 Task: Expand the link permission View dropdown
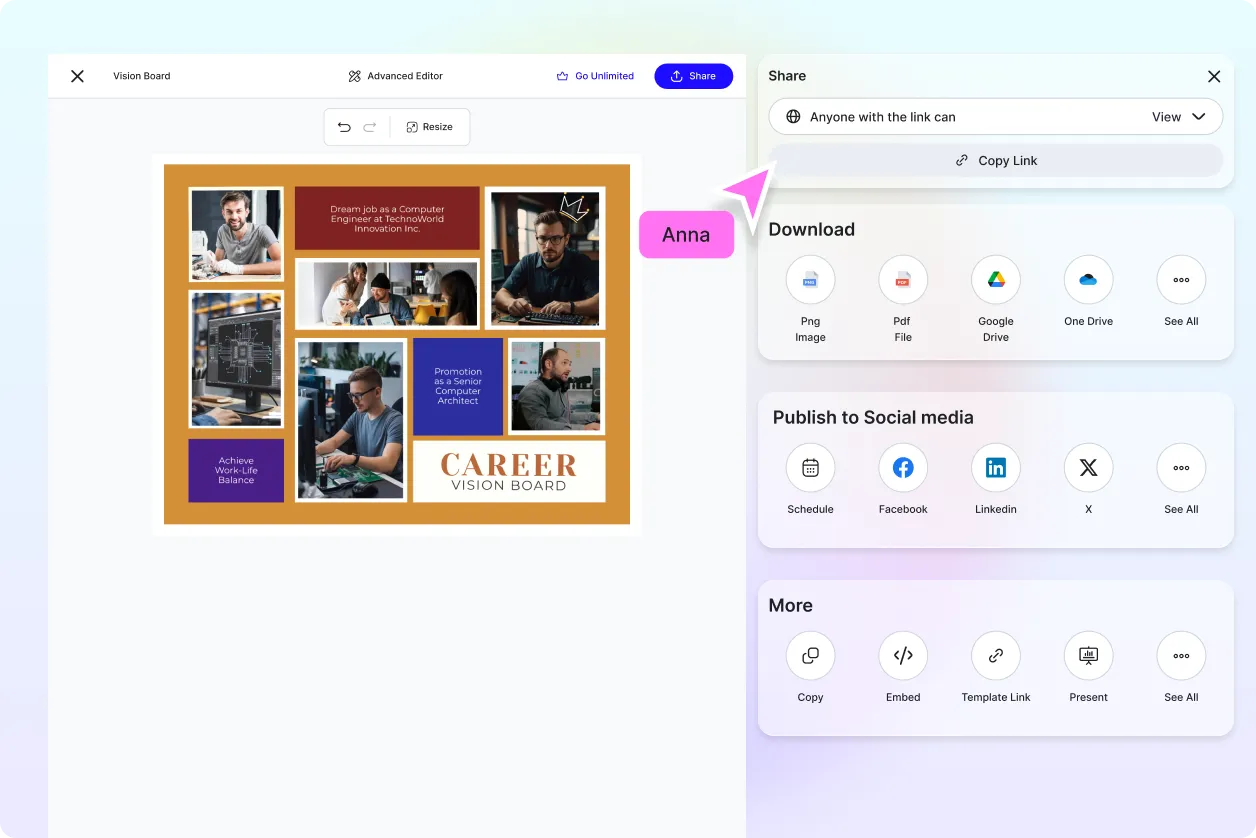[1179, 117]
